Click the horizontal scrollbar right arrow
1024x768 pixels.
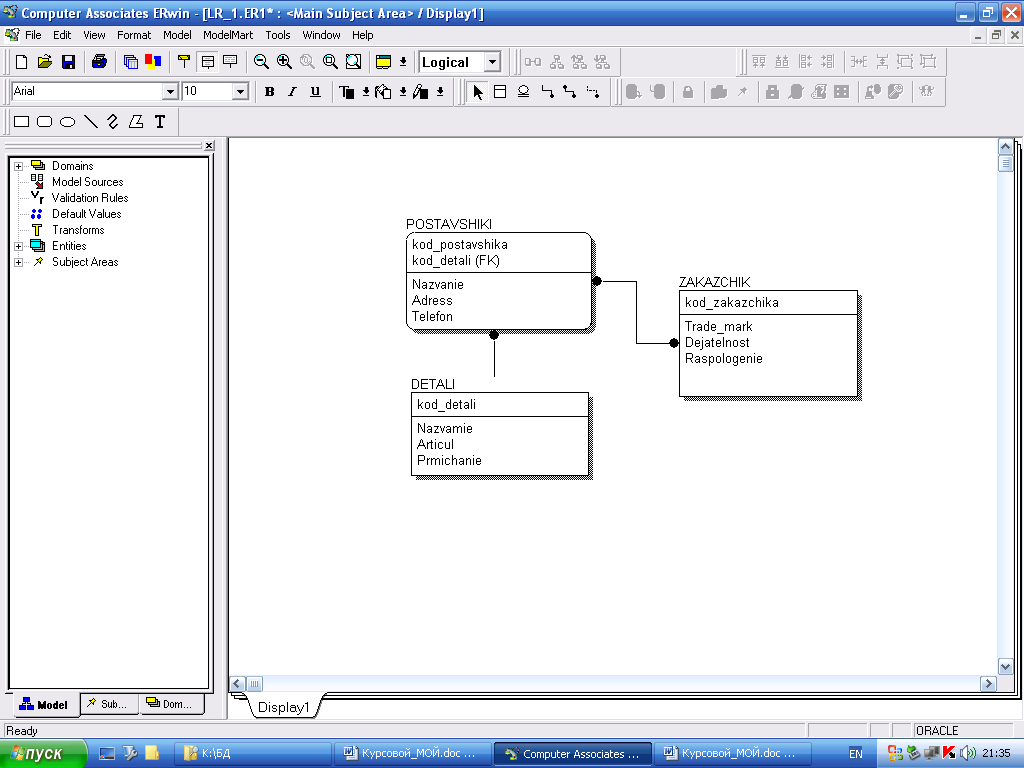coord(988,684)
